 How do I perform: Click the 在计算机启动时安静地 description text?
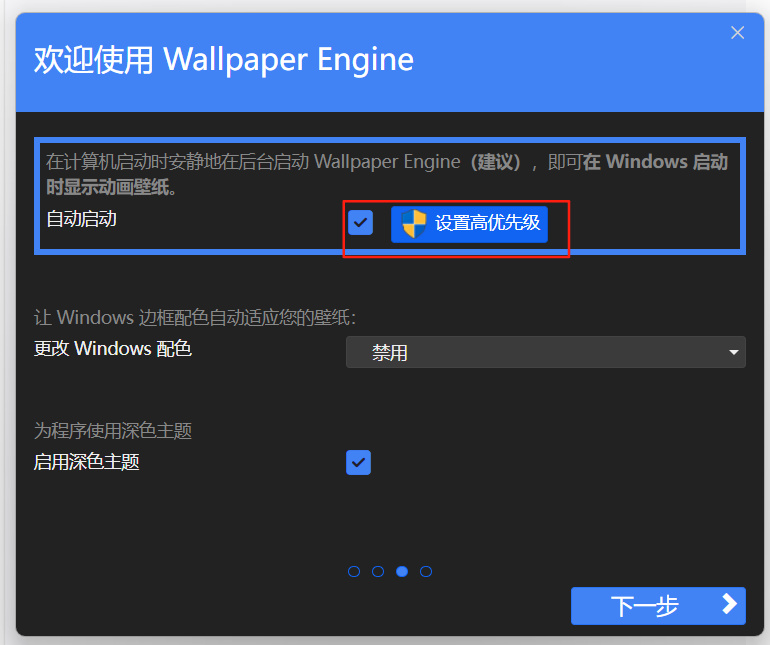tap(387, 174)
